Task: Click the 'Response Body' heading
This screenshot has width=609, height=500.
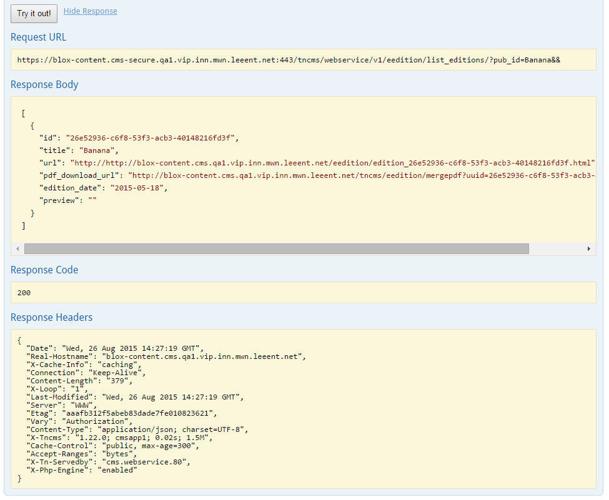Action: (44, 85)
